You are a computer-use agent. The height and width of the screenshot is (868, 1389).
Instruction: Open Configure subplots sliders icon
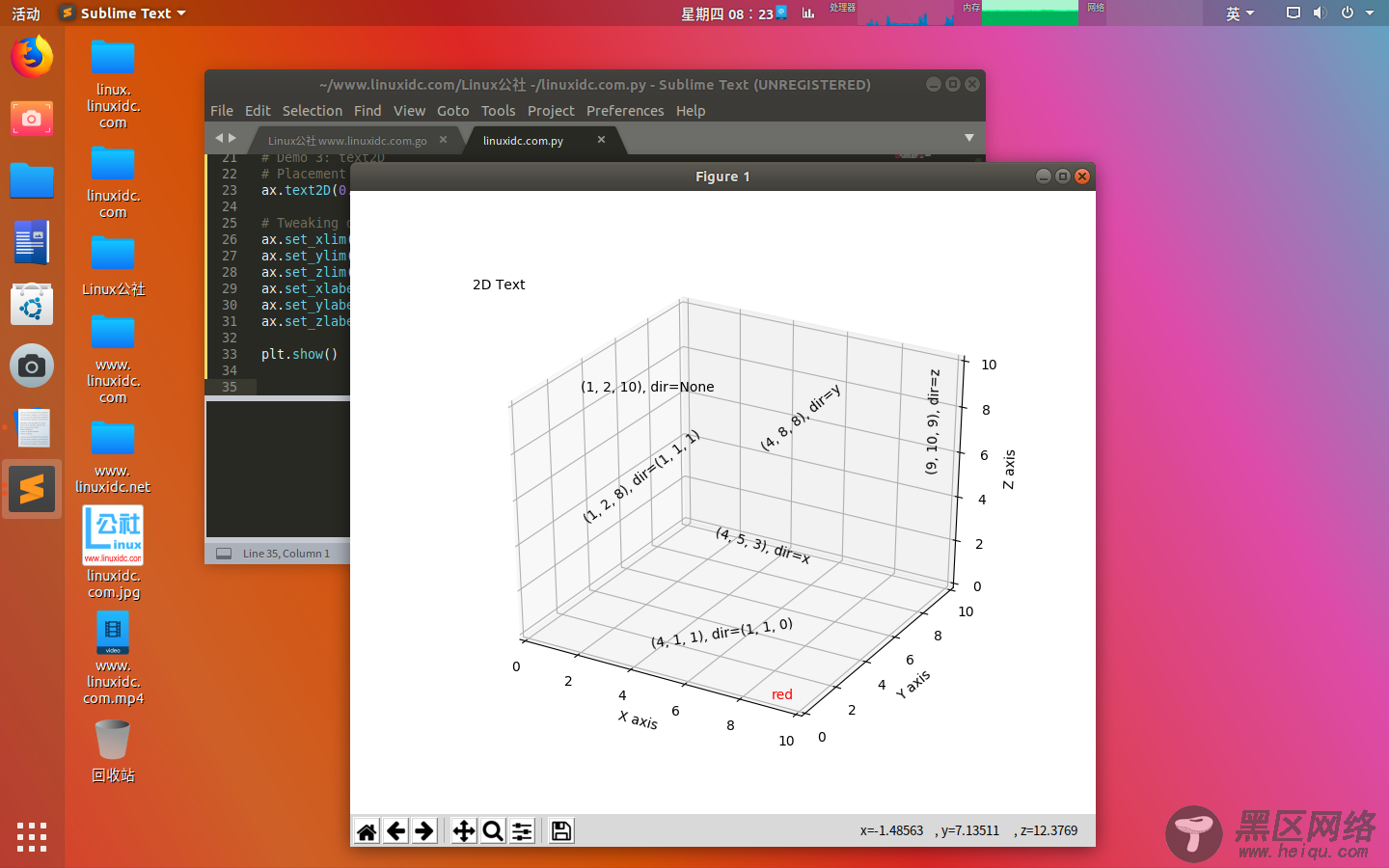pos(522,830)
